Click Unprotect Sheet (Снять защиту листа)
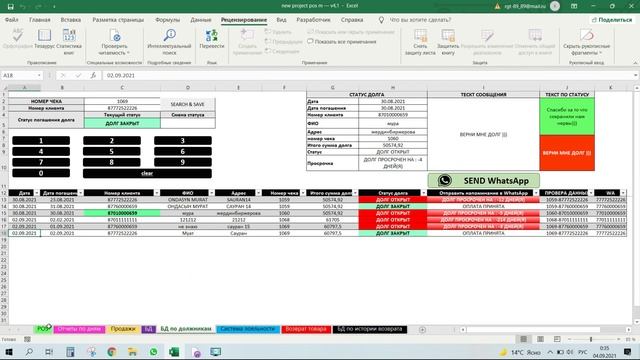 coord(420,42)
